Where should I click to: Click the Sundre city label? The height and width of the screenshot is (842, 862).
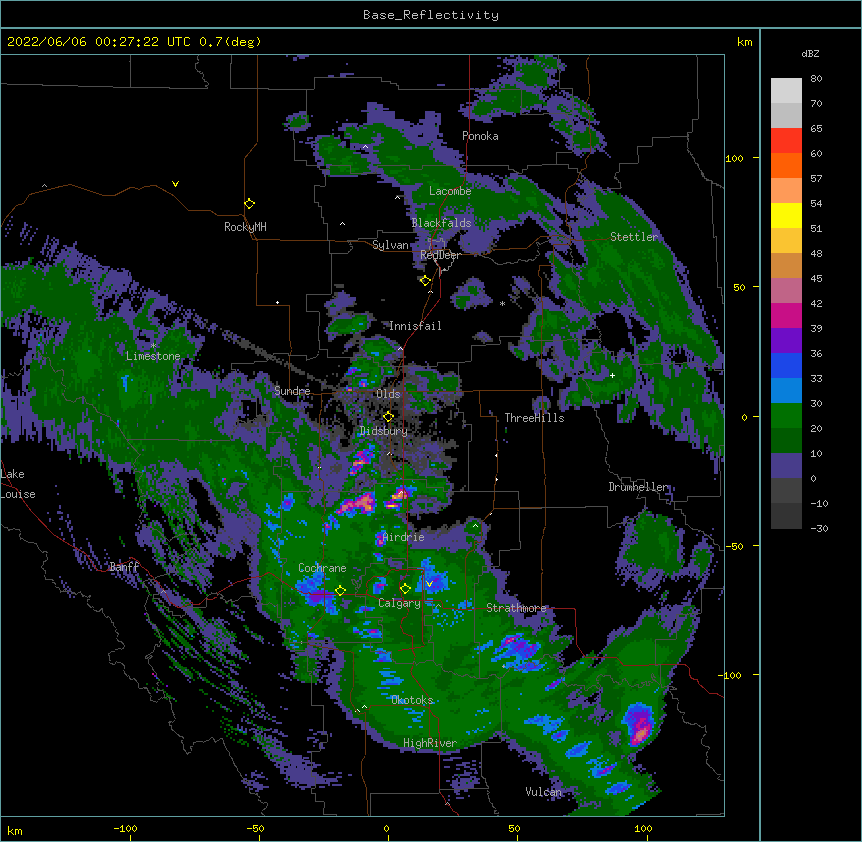click(292, 391)
